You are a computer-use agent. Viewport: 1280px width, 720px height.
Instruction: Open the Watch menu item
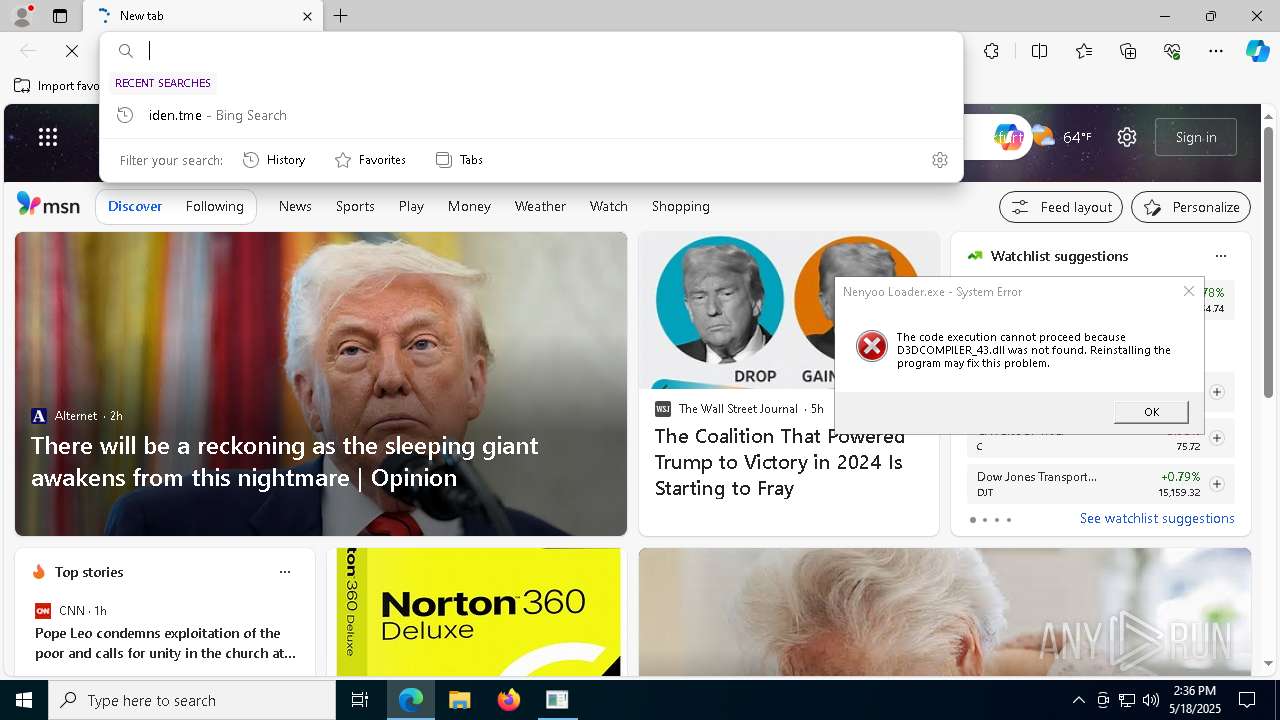(x=608, y=206)
